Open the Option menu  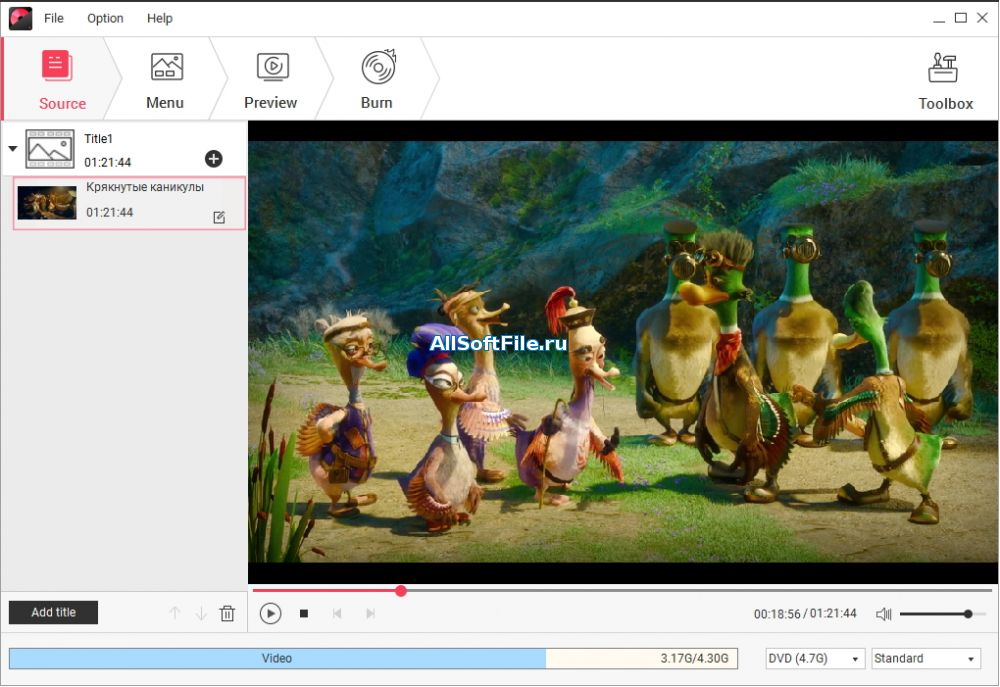click(x=105, y=18)
